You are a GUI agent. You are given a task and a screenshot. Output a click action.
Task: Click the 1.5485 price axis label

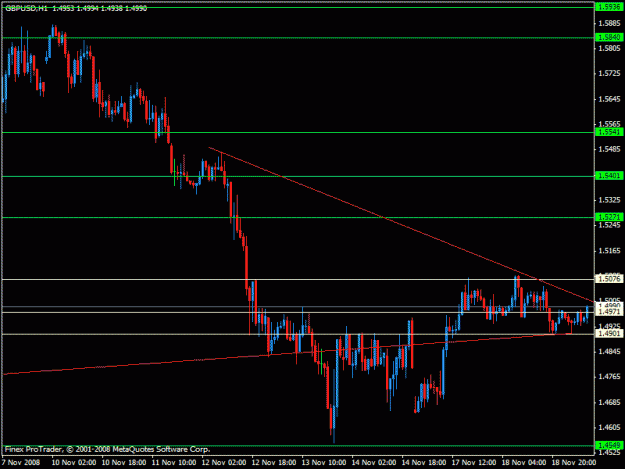(x=609, y=149)
